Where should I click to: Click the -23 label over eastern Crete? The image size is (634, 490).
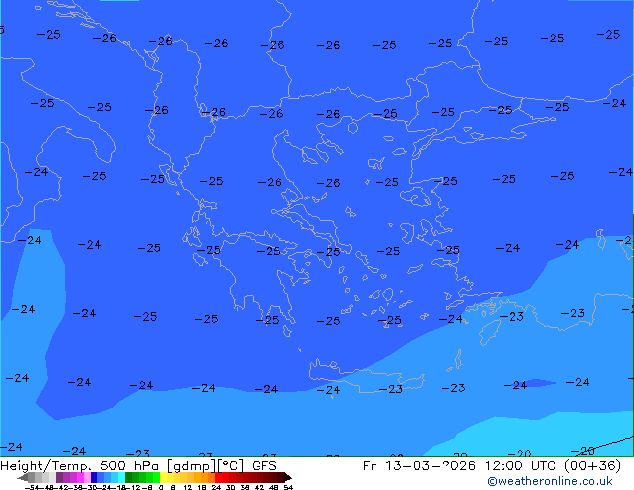[391, 389]
